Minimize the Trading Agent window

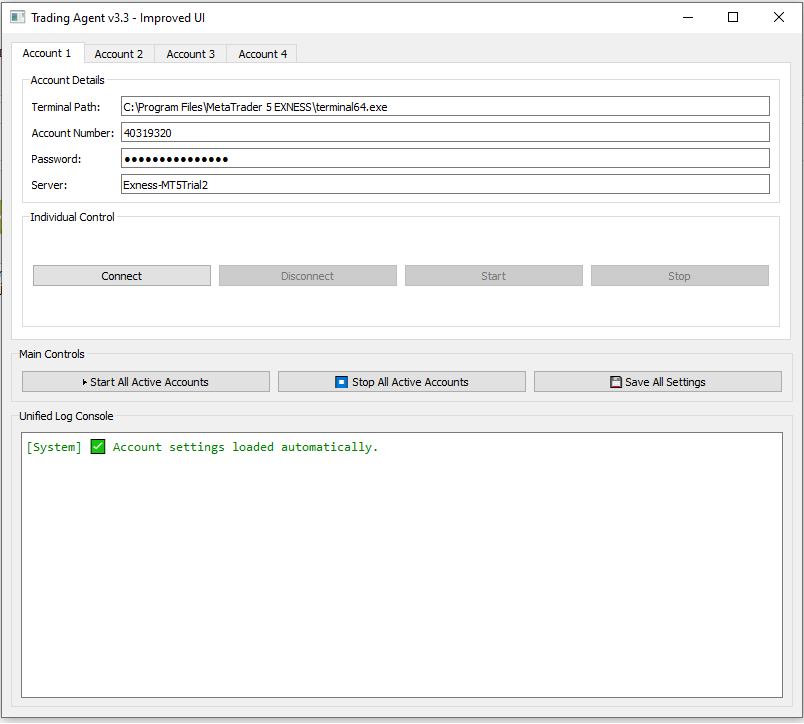pyautogui.click(x=687, y=17)
